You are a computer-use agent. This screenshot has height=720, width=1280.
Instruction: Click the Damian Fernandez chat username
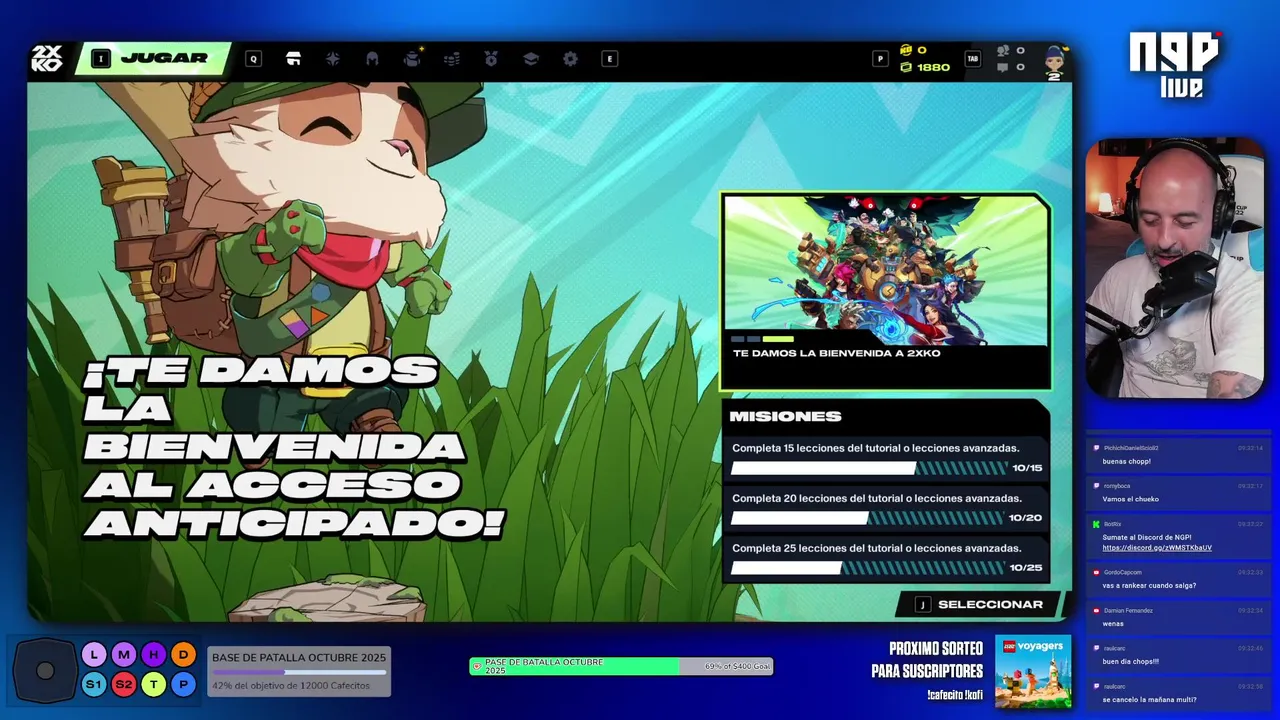coord(1128,610)
